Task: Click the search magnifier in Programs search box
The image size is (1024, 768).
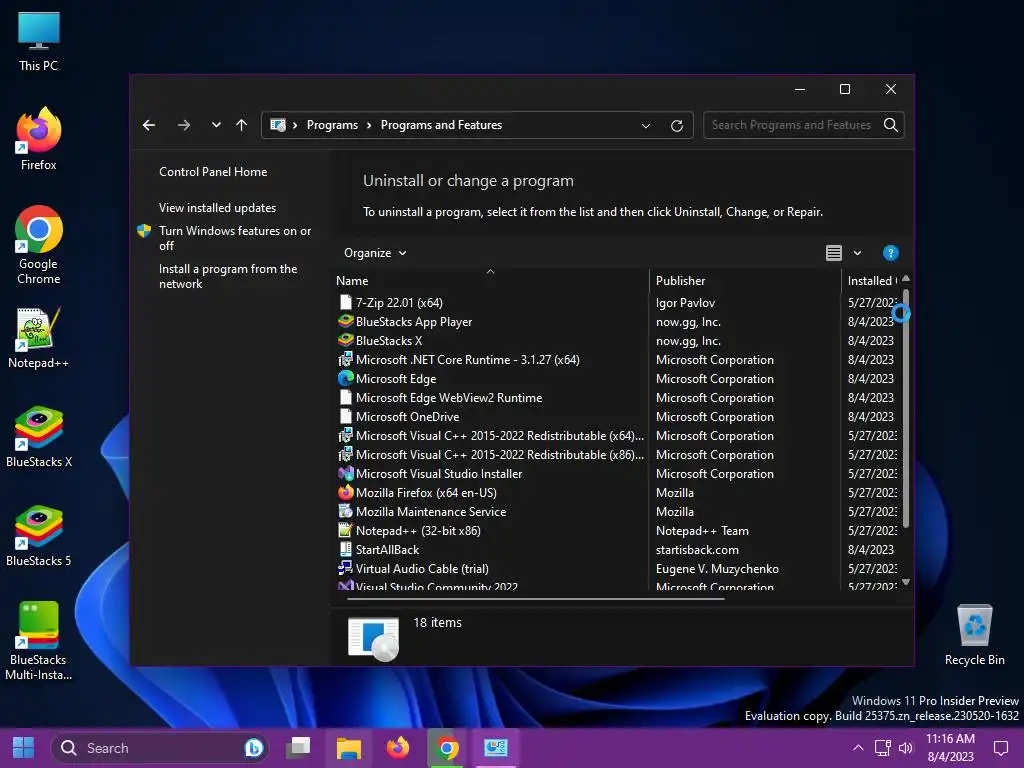Action: tap(890, 125)
